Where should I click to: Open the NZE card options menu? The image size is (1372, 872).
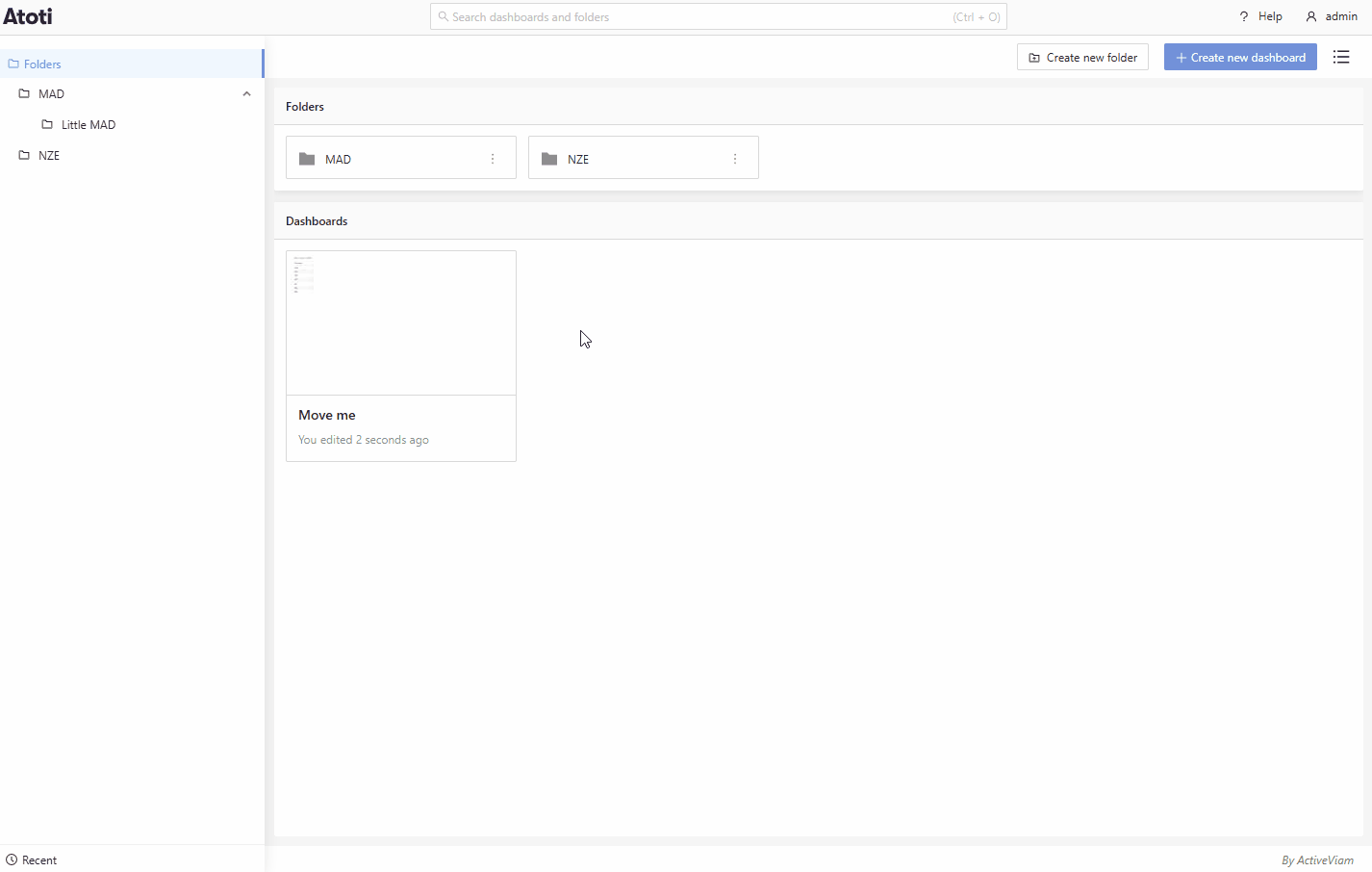click(x=735, y=158)
